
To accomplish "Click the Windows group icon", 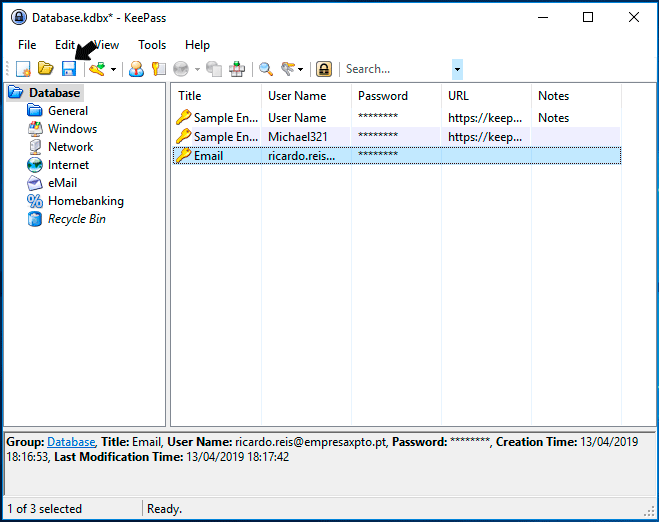I will click(35, 129).
